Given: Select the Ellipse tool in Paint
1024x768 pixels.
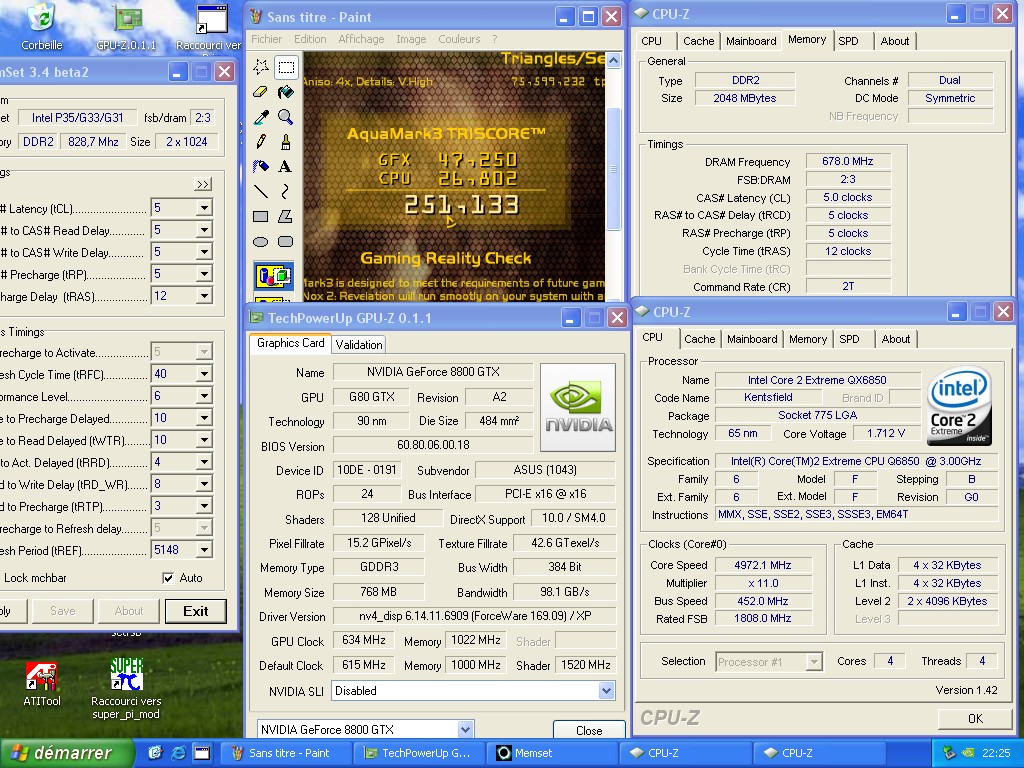Looking at the screenshot, I should pos(261,242).
